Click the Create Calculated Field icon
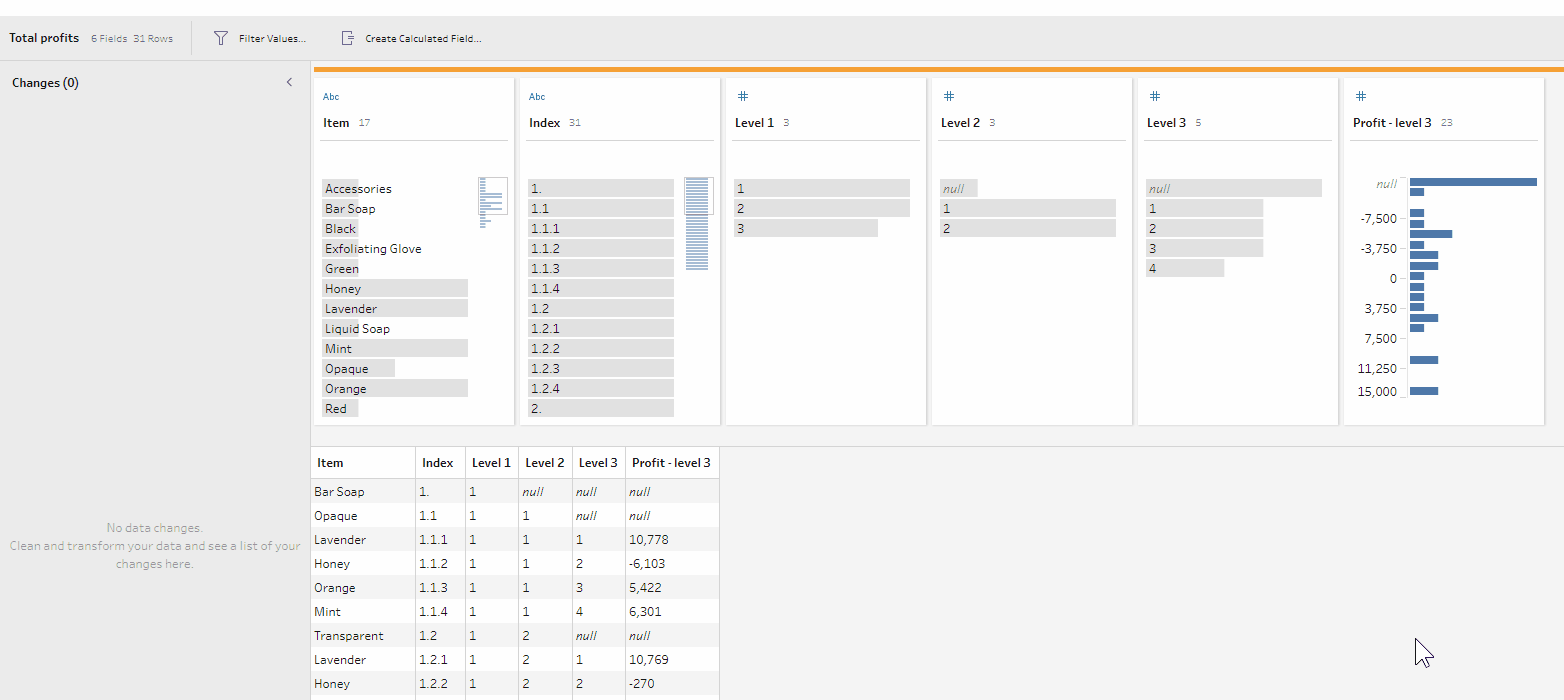This screenshot has height=700, width=1564. 347,38
